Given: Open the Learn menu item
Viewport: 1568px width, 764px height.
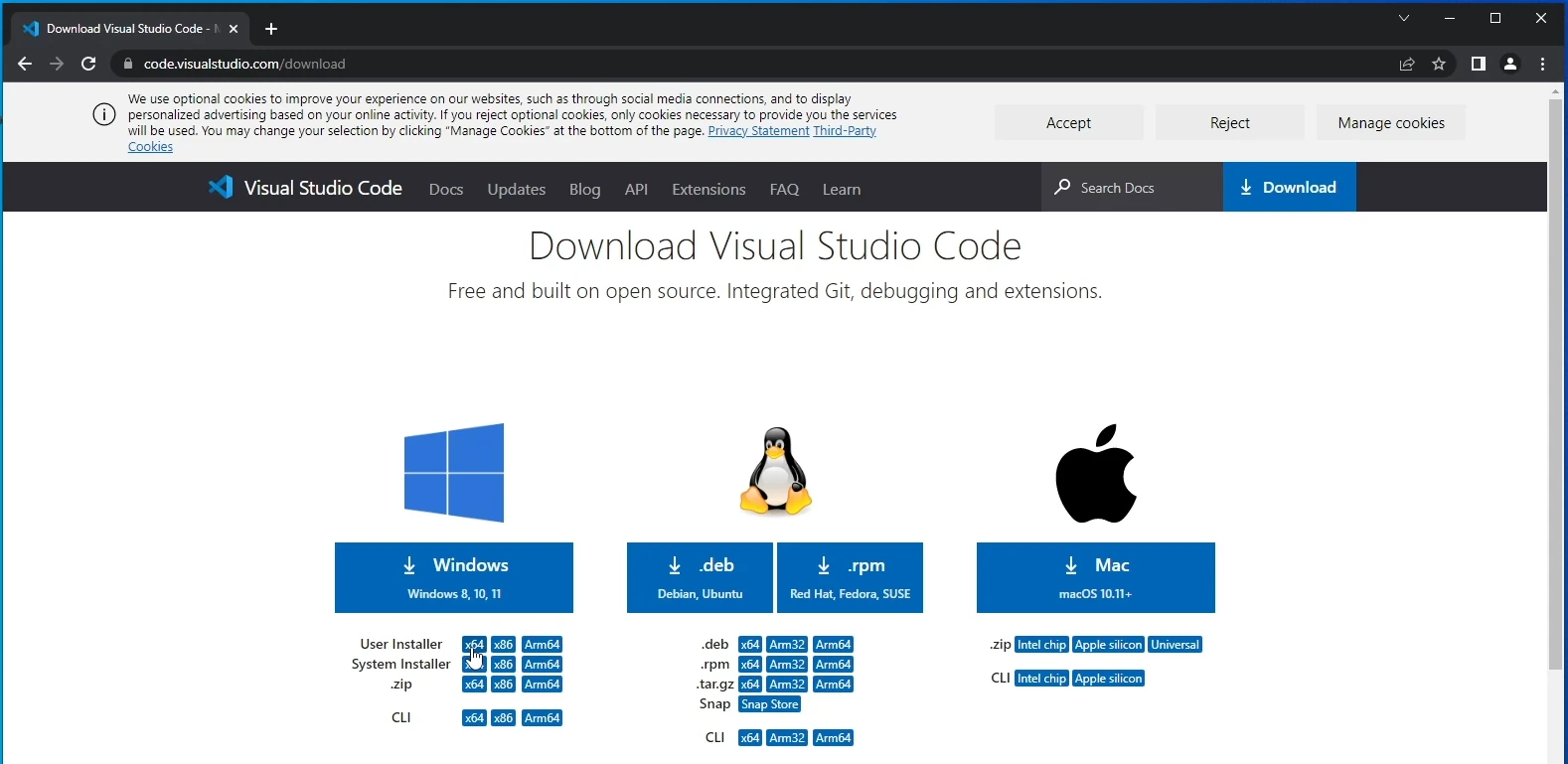Looking at the screenshot, I should tap(842, 189).
